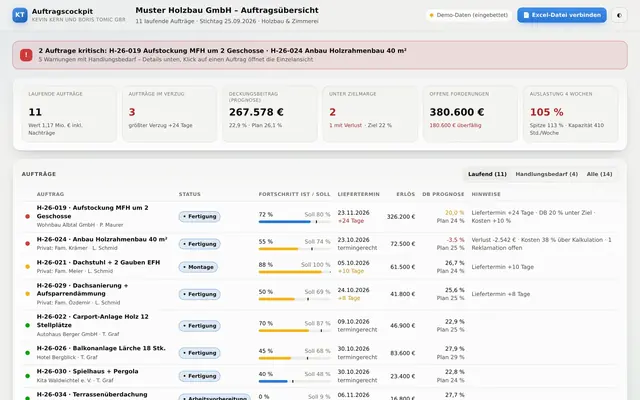Click the KT Auftragscockpit logo icon

(20, 15)
